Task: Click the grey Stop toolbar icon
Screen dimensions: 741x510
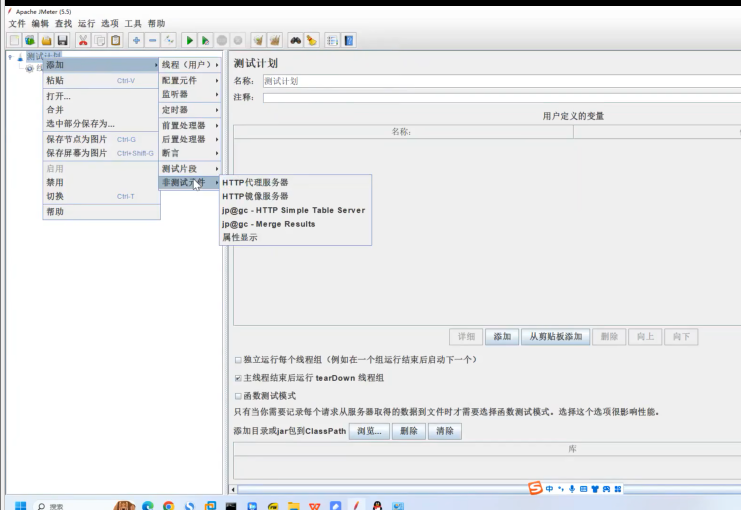Action: [x=222, y=41]
